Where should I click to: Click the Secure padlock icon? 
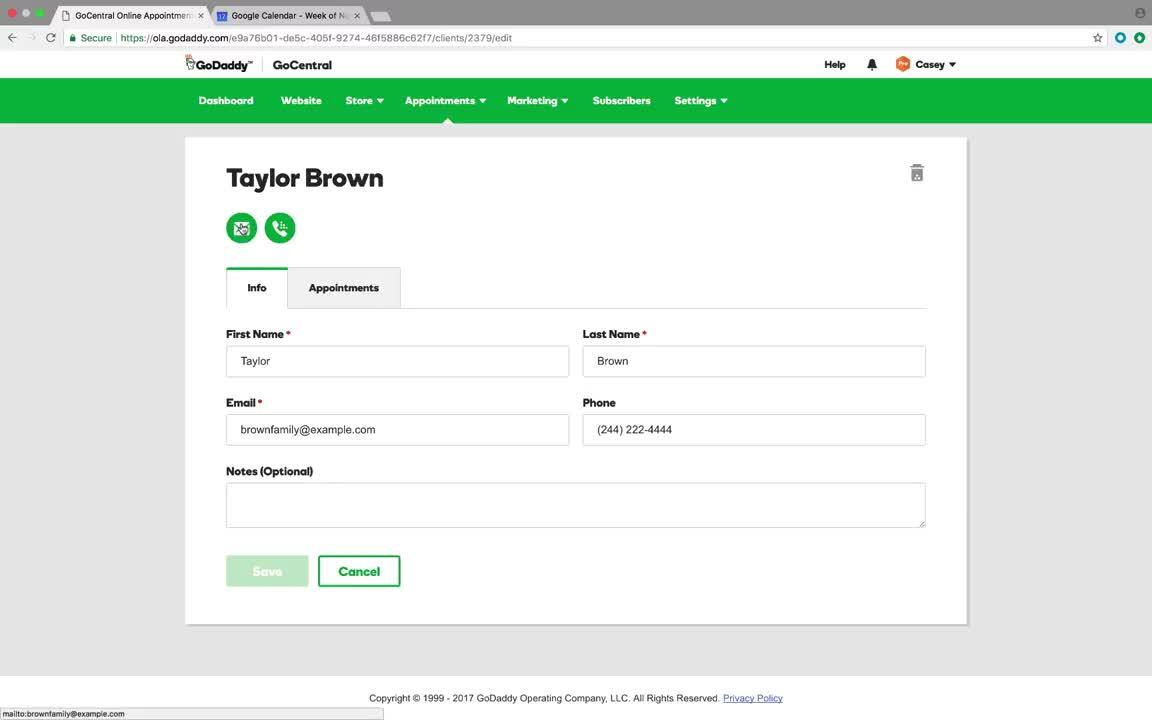(72, 37)
